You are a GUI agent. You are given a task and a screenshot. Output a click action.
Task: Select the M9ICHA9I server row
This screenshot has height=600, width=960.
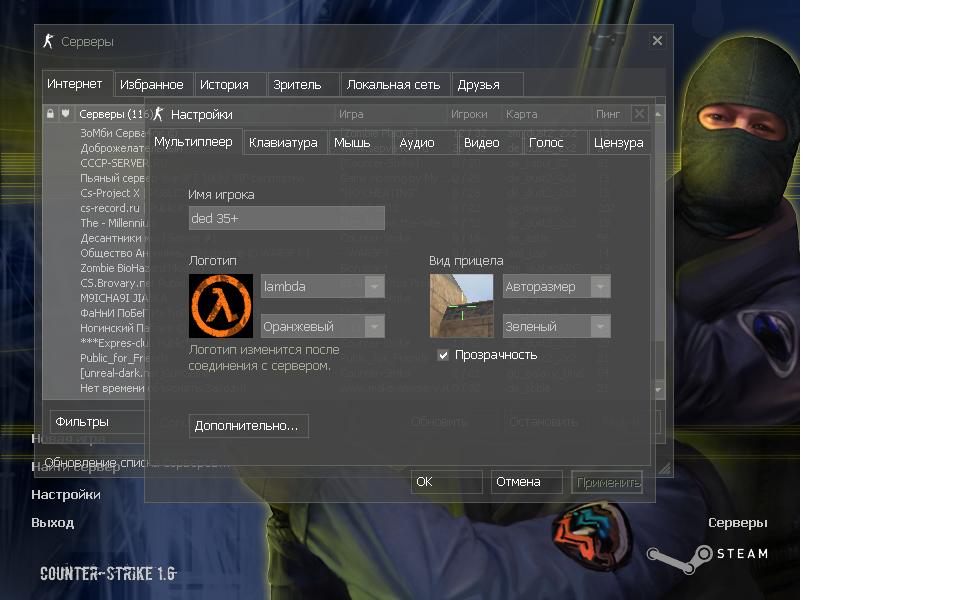click(x=114, y=298)
